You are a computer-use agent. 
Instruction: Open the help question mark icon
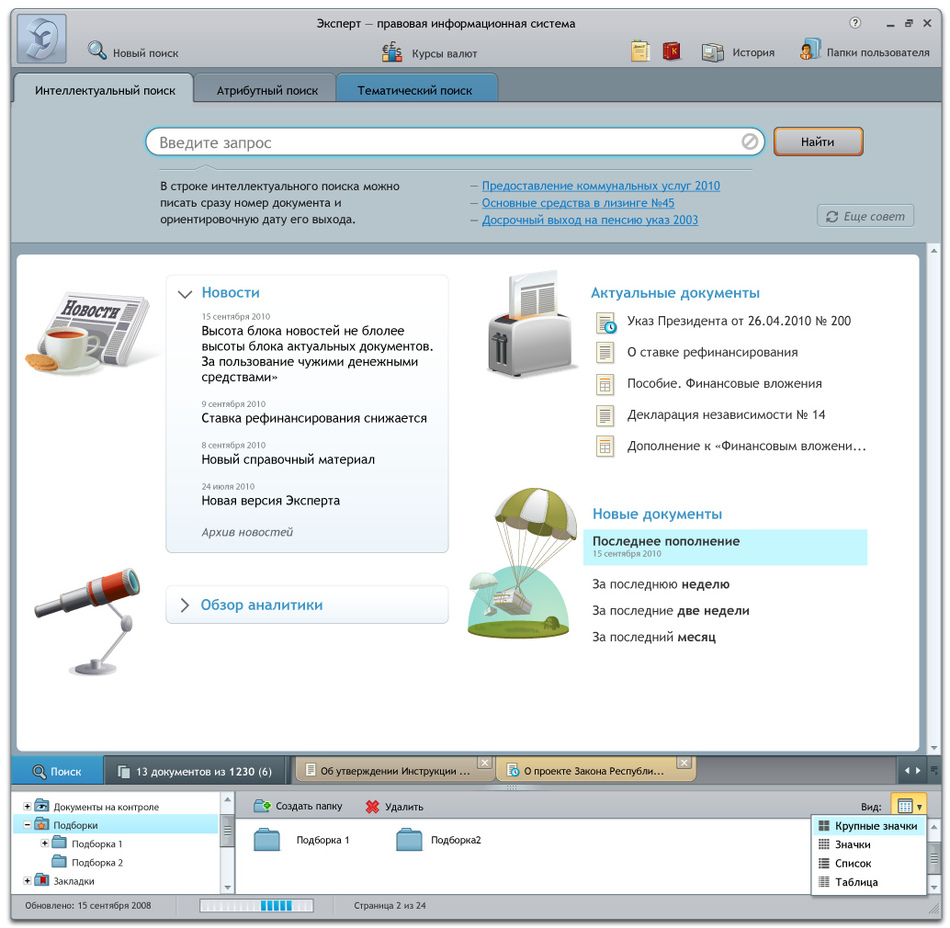(855, 23)
